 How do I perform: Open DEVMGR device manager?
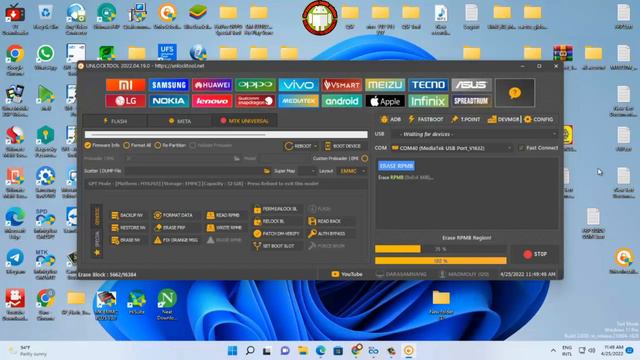point(503,119)
